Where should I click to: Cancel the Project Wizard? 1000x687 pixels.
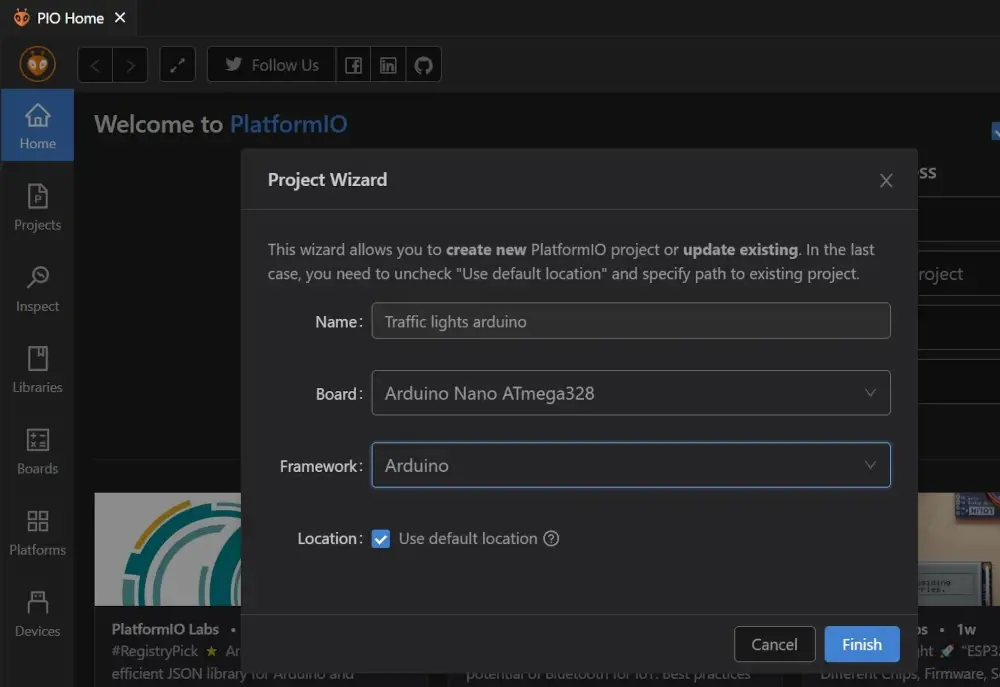pos(774,644)
